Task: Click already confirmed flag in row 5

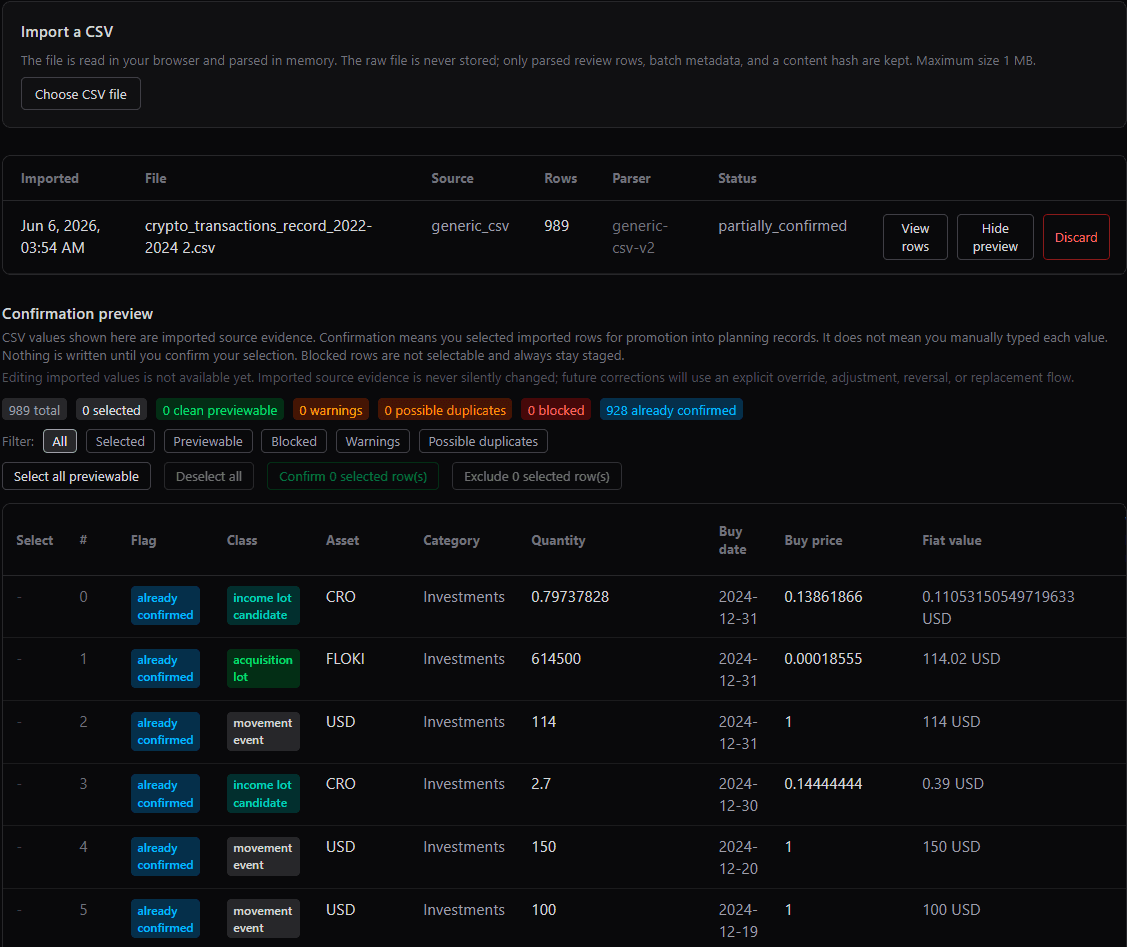Action: pos(165,918)
